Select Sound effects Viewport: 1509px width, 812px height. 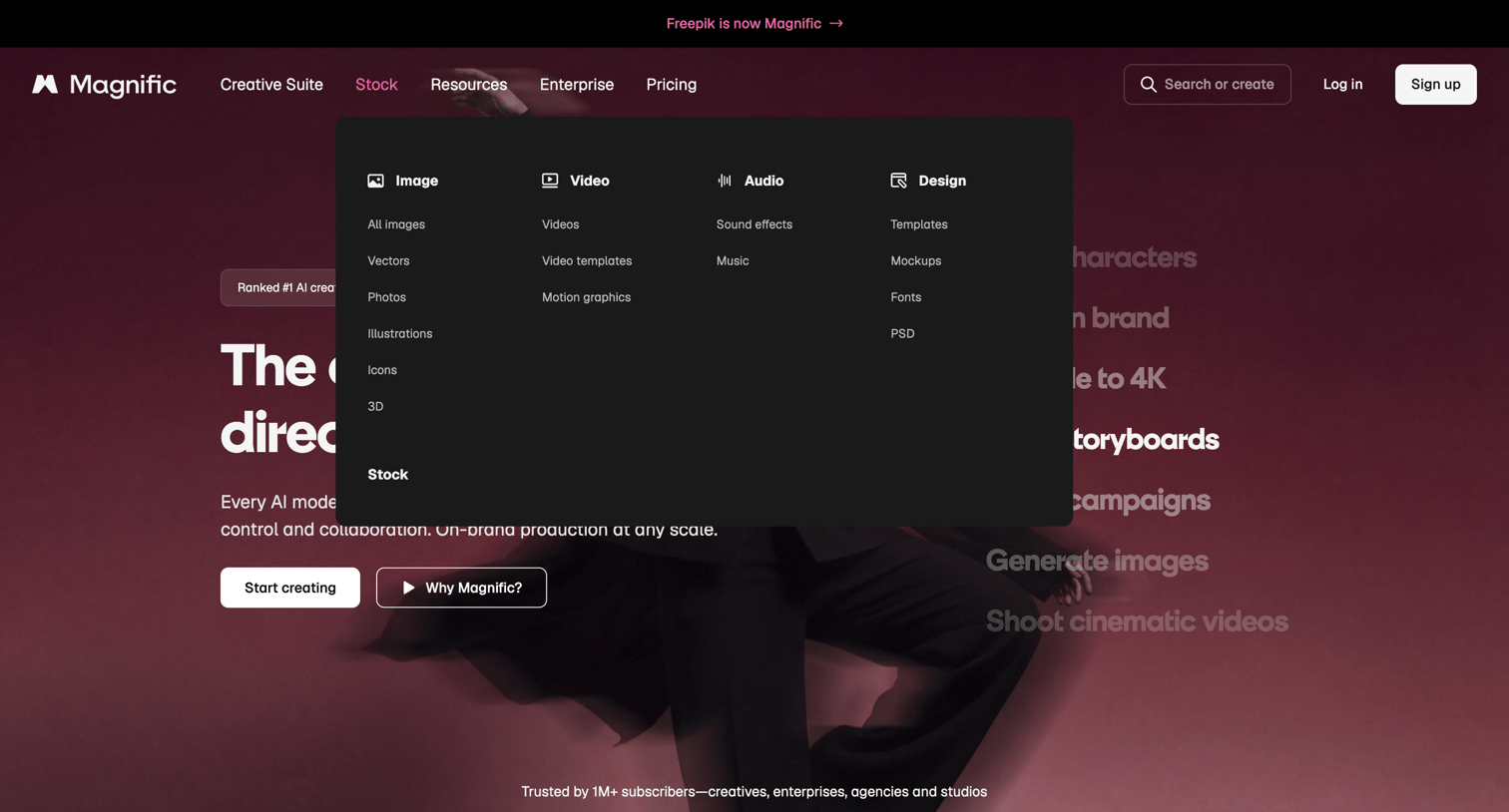[x=754, y=224]
